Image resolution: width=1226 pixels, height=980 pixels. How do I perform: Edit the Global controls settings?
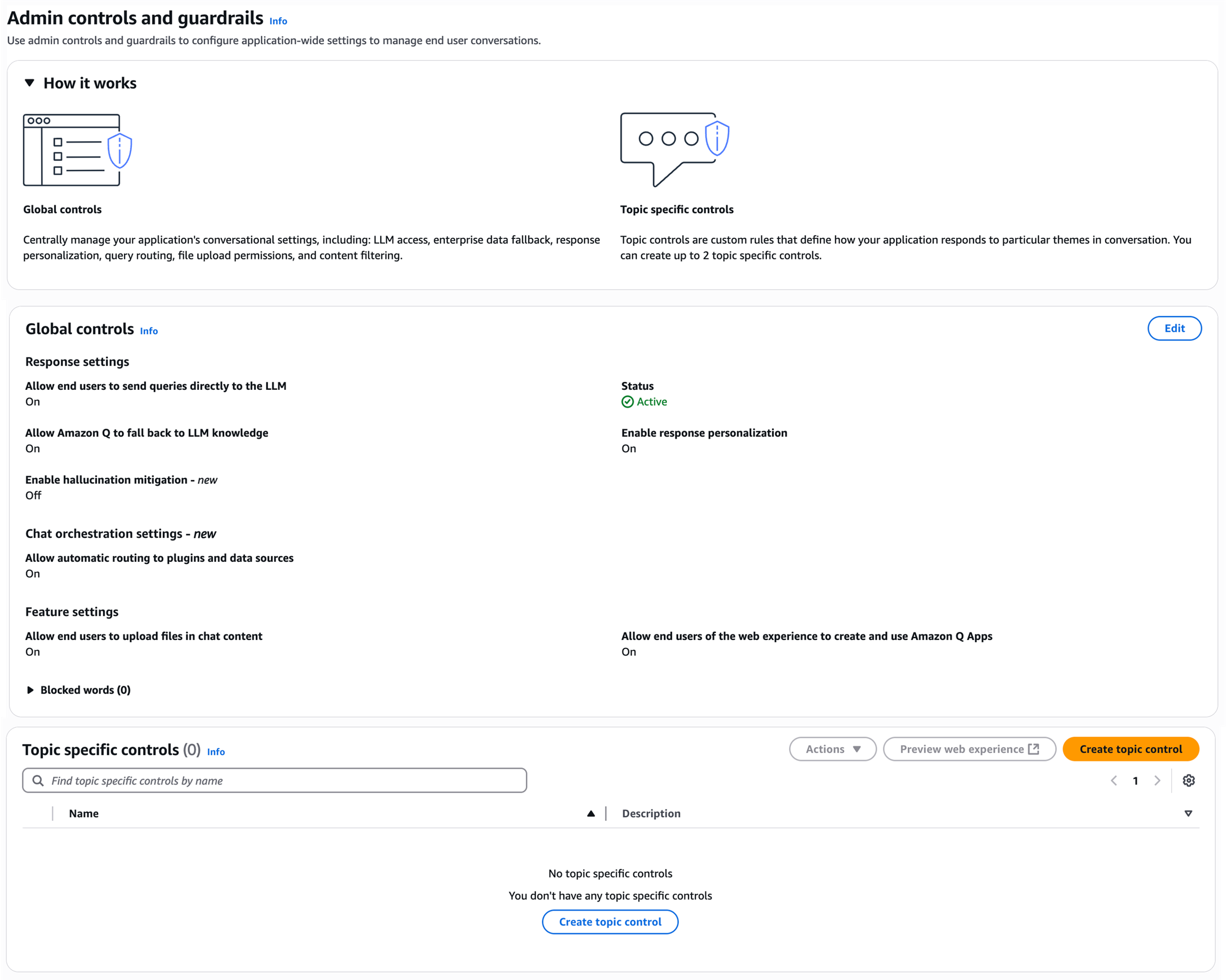pos(1174,328)
